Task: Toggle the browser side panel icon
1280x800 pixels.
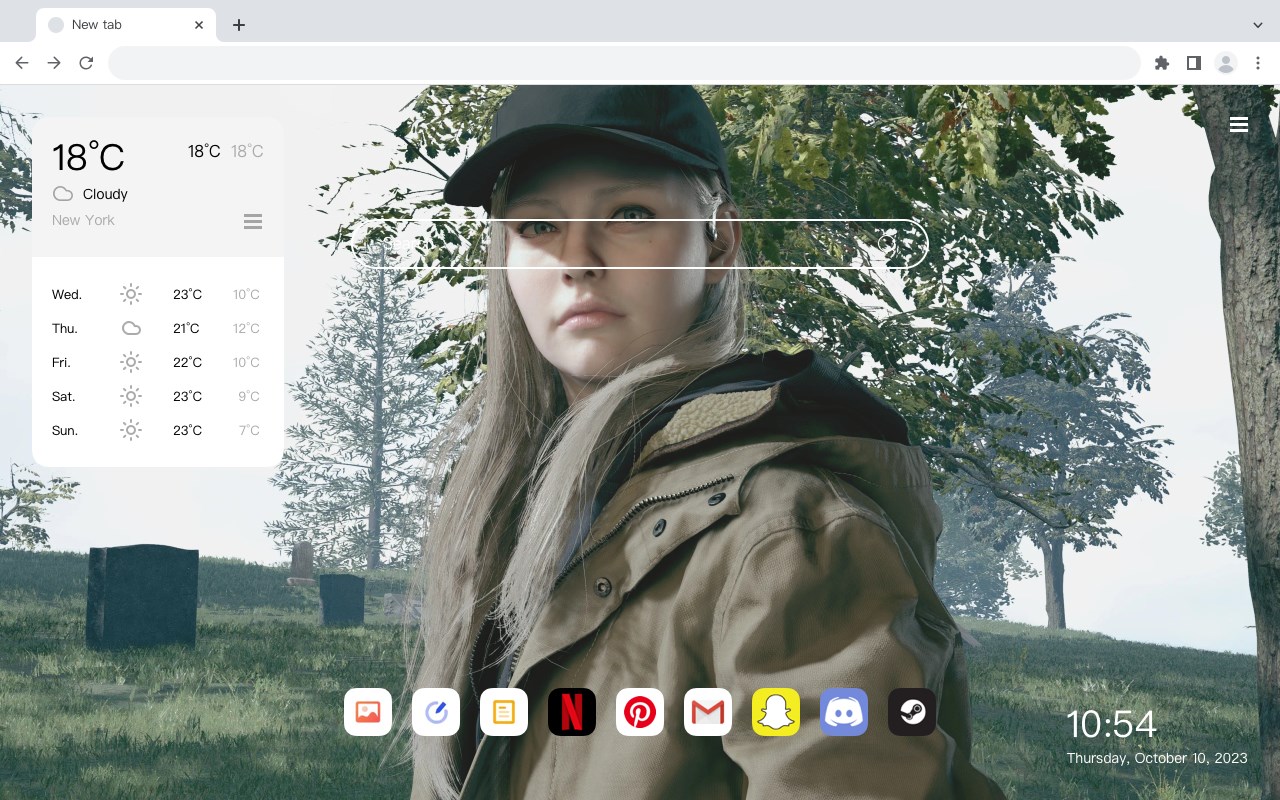Action: point(1193,63)
